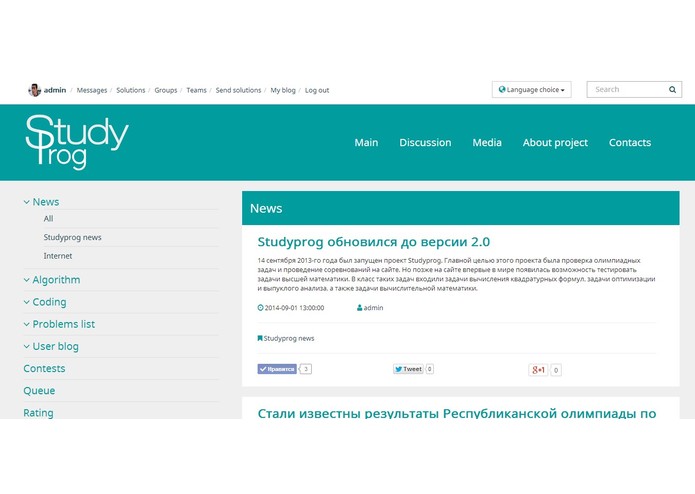Image resolution: width=695 pixels, height=494 pixels.
Task: Select All under News
Action: [48, 218]
